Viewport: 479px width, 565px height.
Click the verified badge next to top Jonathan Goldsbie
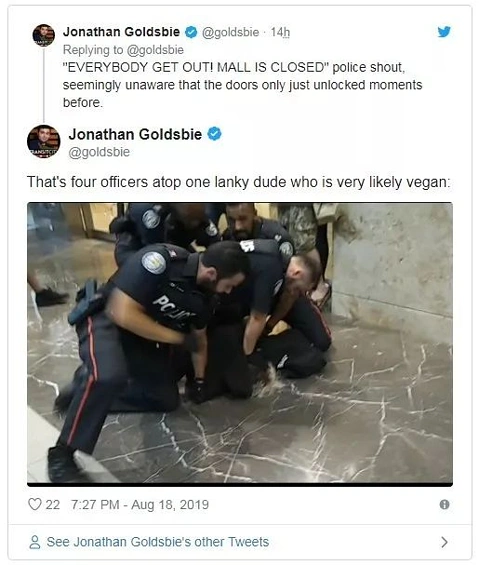(x=191, y=32)
